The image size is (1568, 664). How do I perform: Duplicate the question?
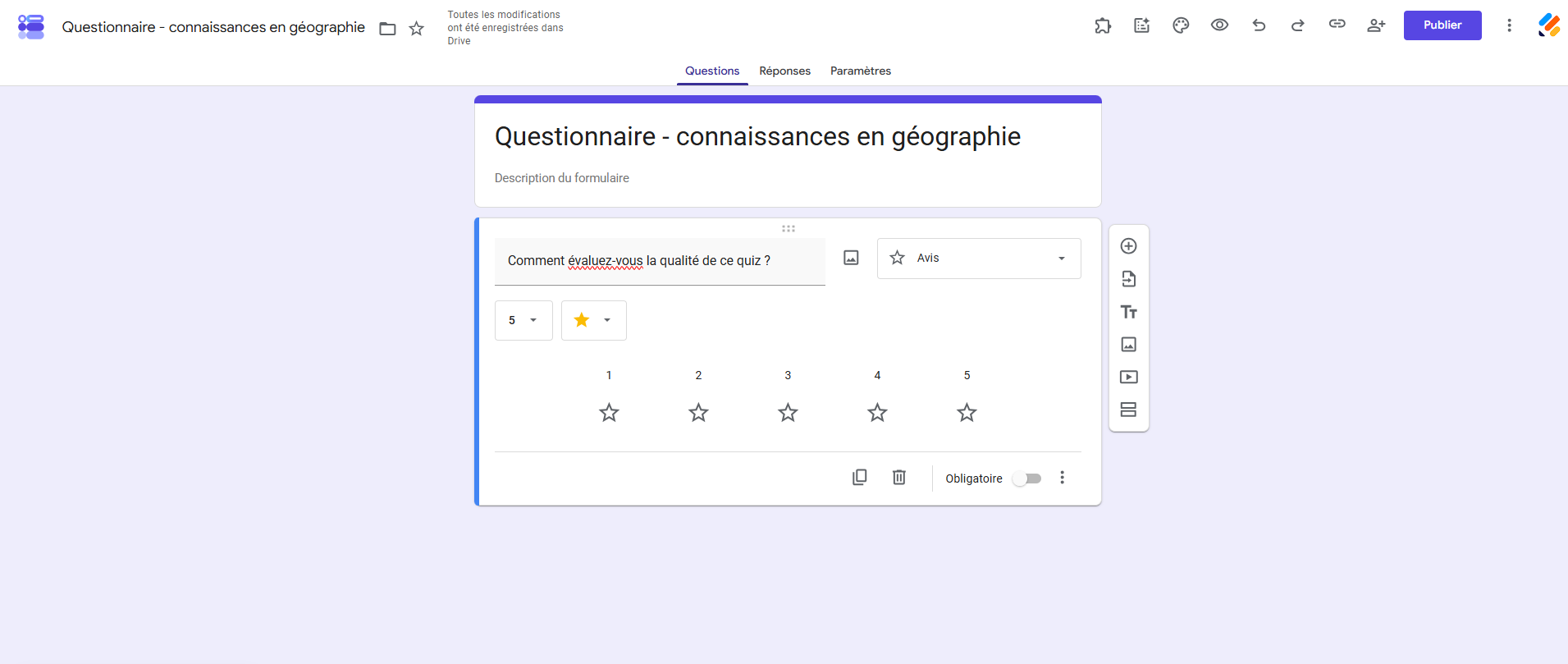tap(860, 478)
